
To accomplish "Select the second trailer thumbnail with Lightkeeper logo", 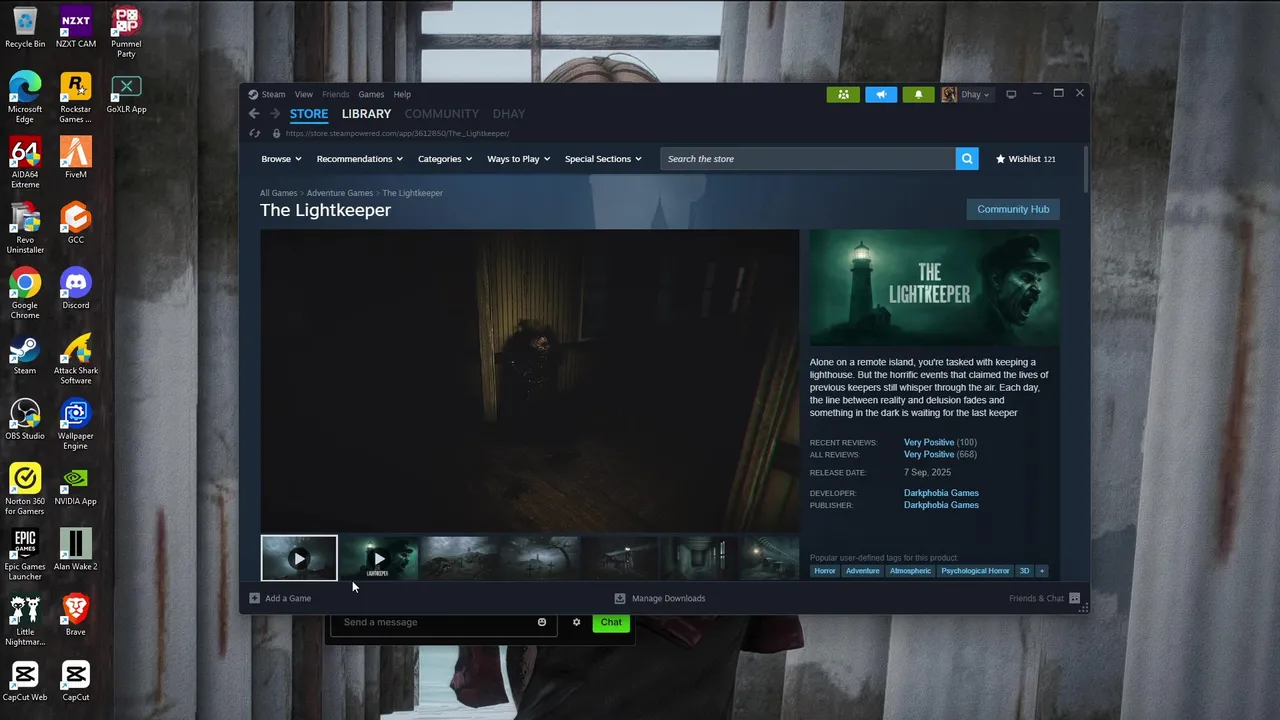I will [379, 558].
